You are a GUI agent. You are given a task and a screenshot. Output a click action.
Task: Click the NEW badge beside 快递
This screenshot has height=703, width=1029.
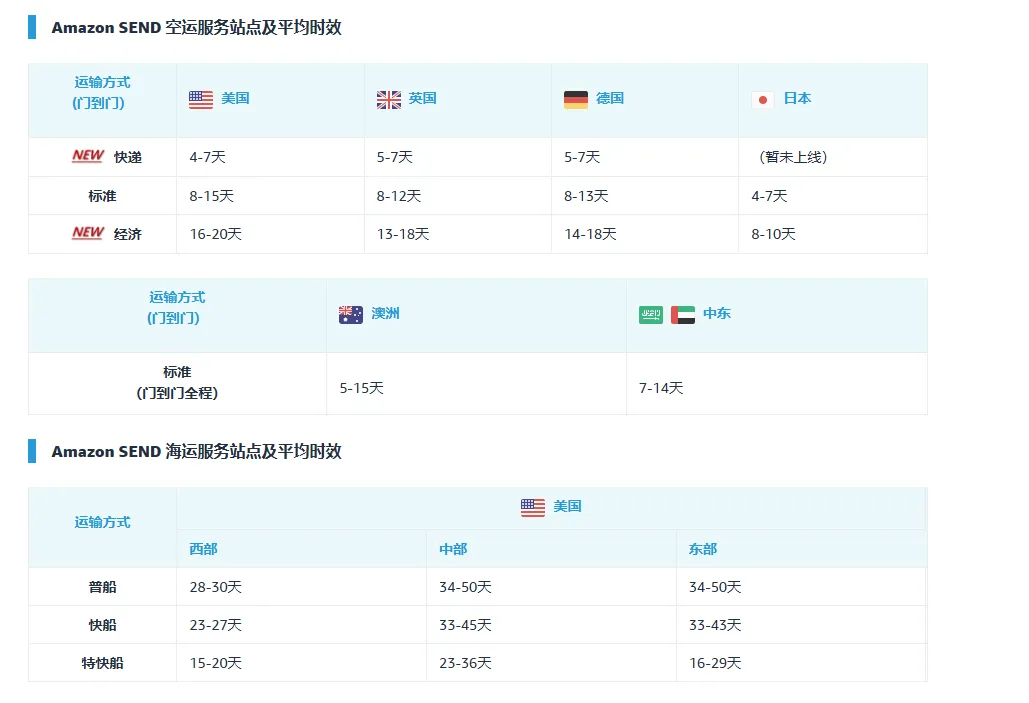click(x=88, y=156)
